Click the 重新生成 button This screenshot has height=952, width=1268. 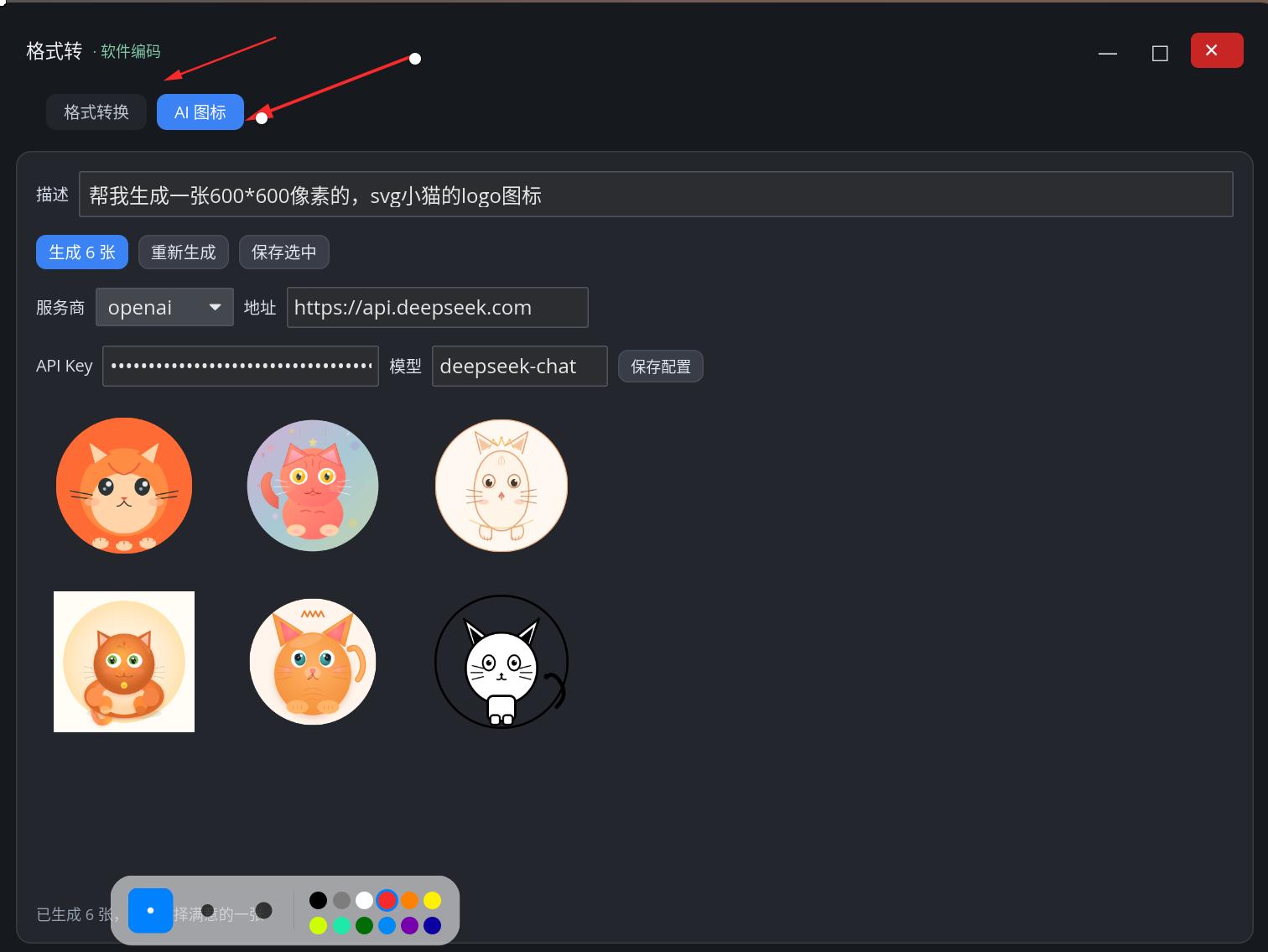(184, 252)
